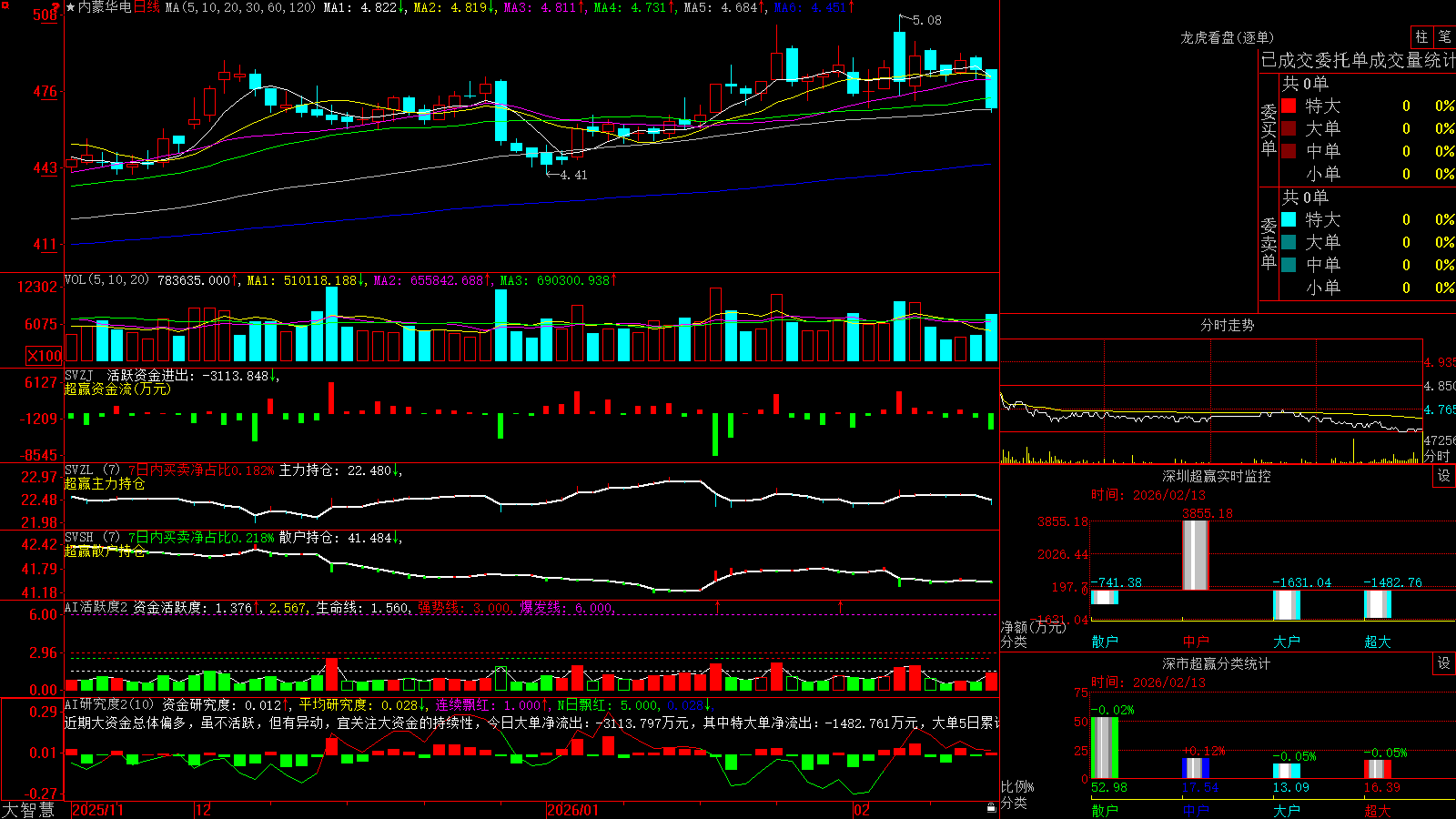Click the 龙虎看盘(逐单) panel title
Image resolution: width=1456 pixels, height=819 pixels.
tap(1227, 37)
